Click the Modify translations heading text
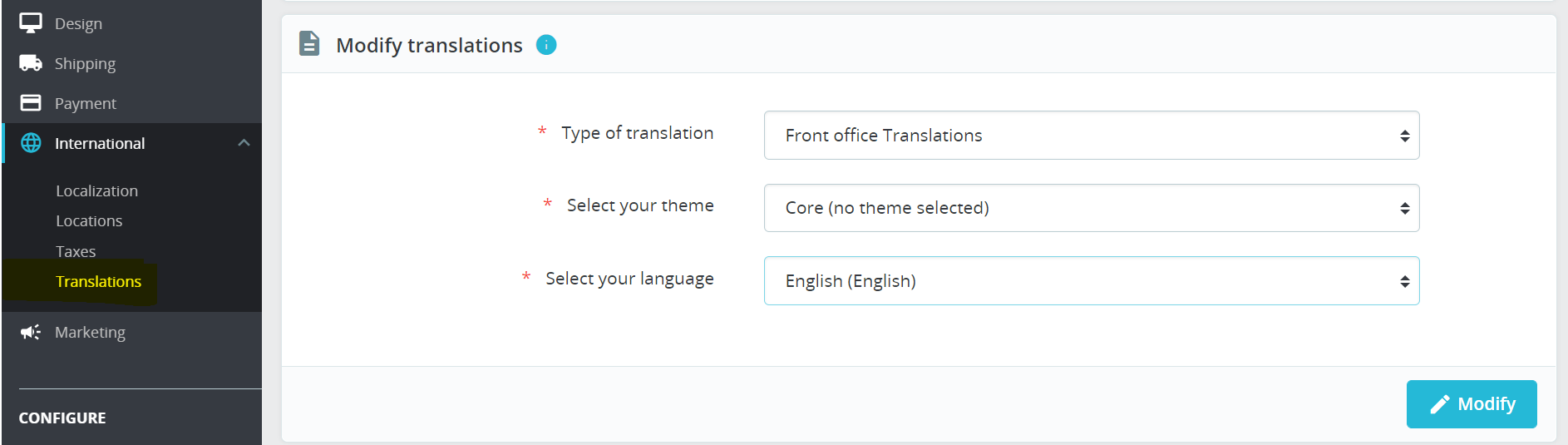Screen dimensions: 1568x445 click(x=429, y=45)
